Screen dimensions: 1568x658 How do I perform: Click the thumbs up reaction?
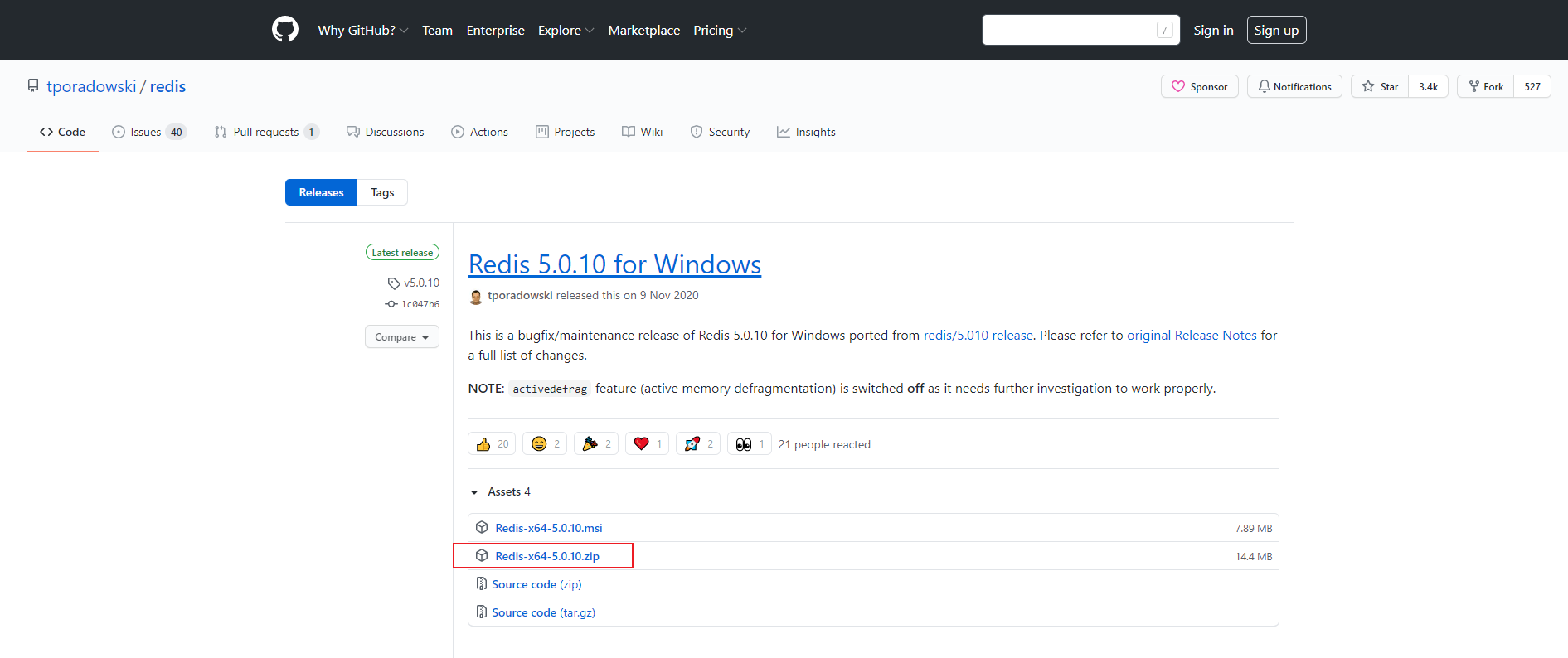click(x=492, y=444)
